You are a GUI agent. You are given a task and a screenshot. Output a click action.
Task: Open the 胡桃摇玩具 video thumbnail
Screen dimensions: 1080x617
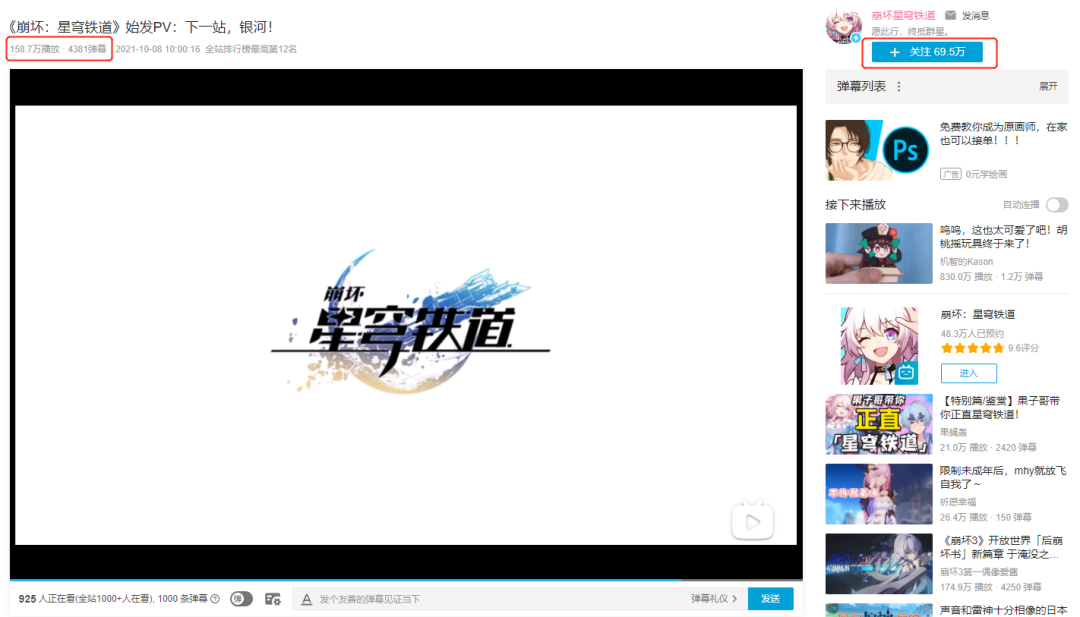[x=879, y=253]
